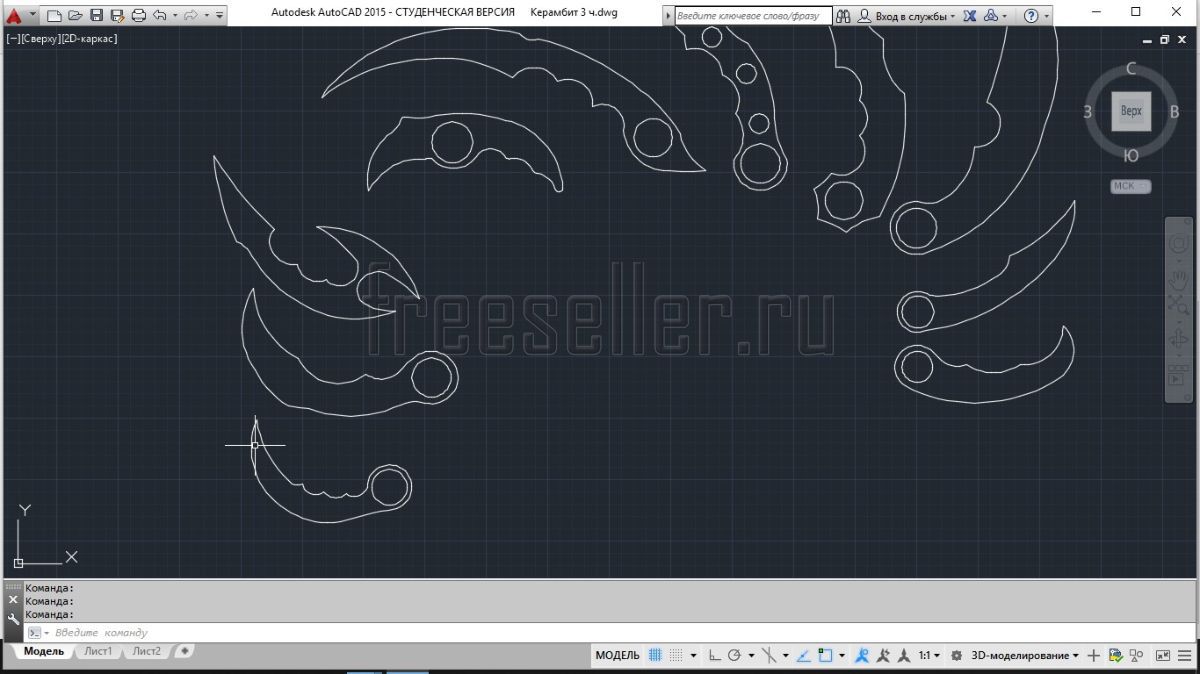Switch to the Лист2 layout tab
The image size is (1200, 674).
(146, 651)
